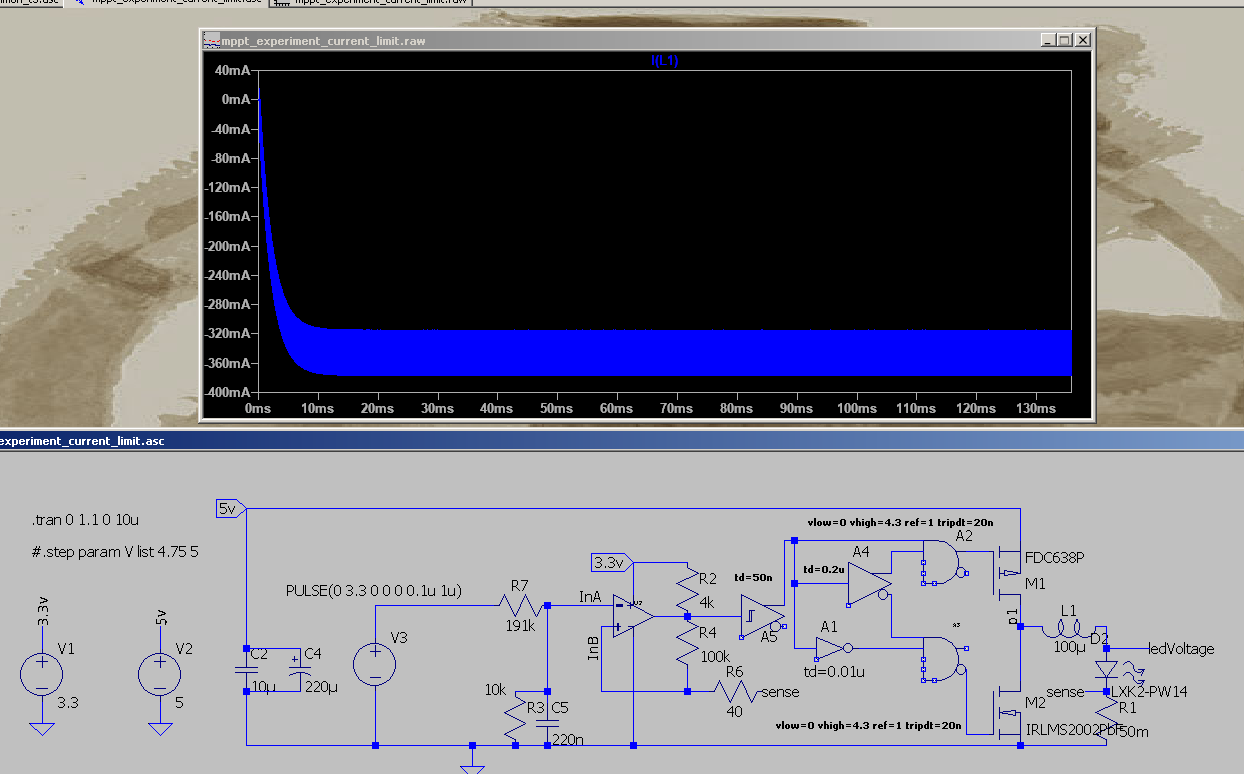Click the 191k resistor value
The image size is (1244, 774).
click(520, 626)
